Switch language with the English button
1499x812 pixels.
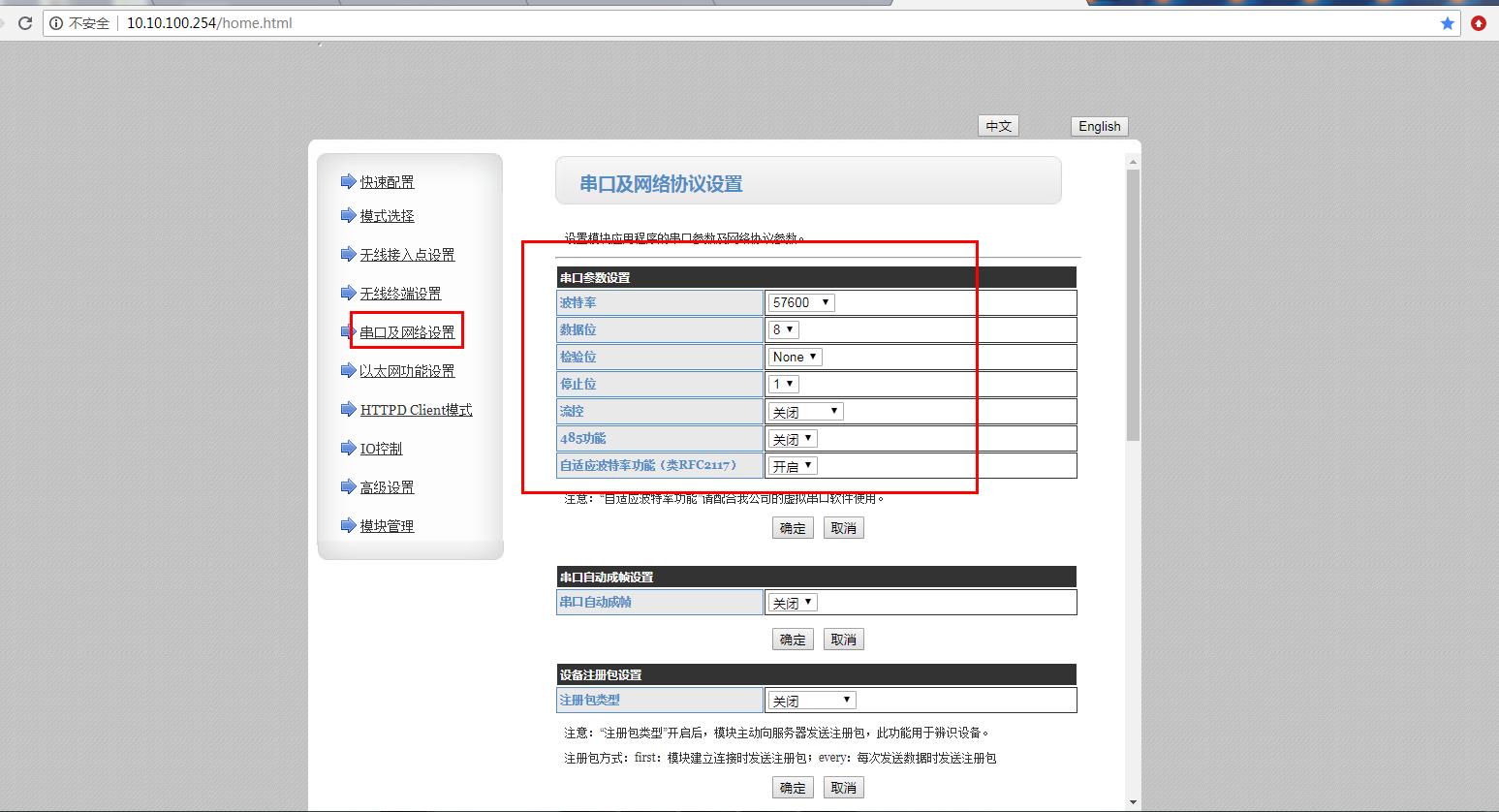click(x=1099, y=126)
